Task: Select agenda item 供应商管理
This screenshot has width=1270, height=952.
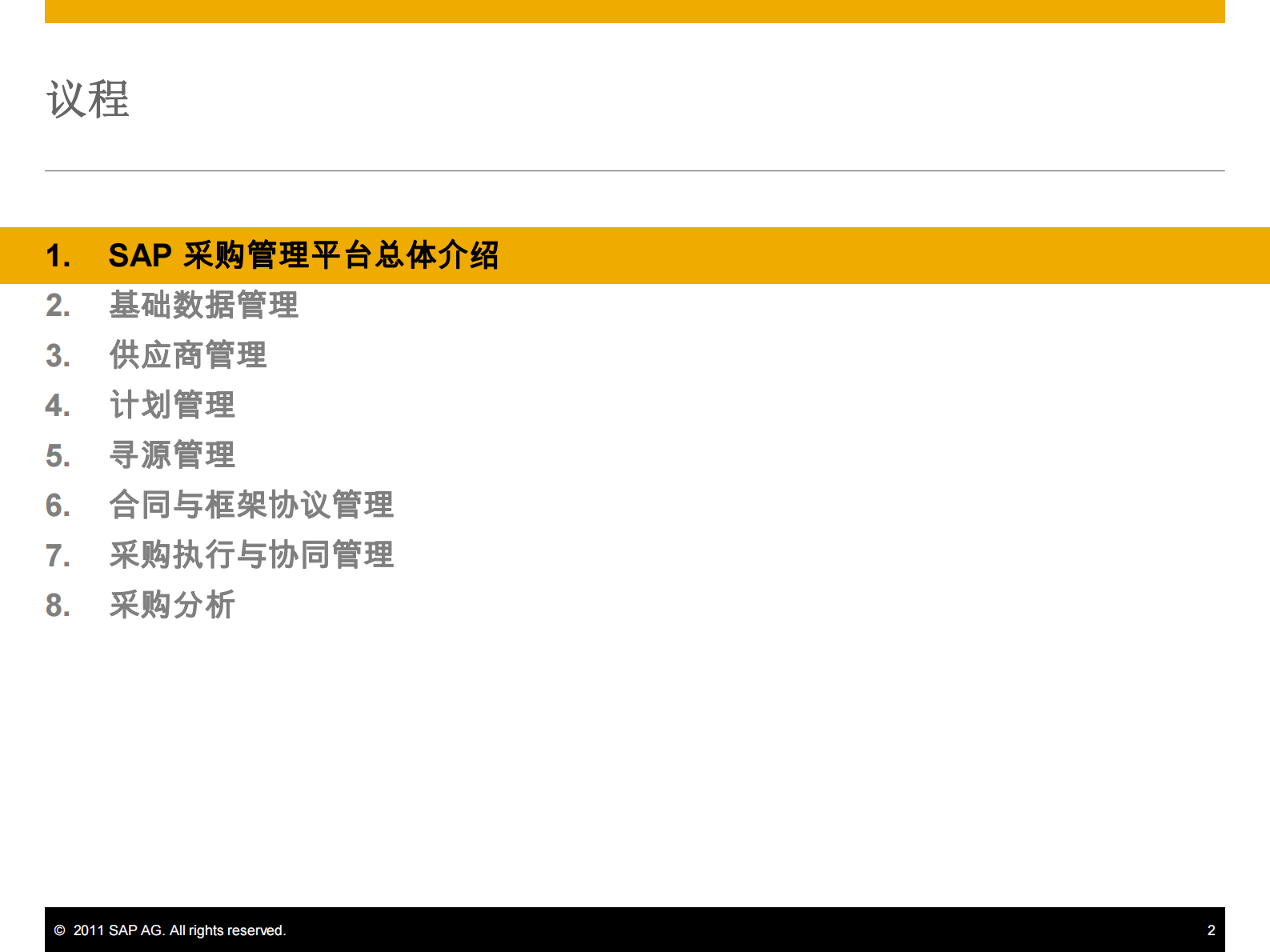Action: point(188,355)
